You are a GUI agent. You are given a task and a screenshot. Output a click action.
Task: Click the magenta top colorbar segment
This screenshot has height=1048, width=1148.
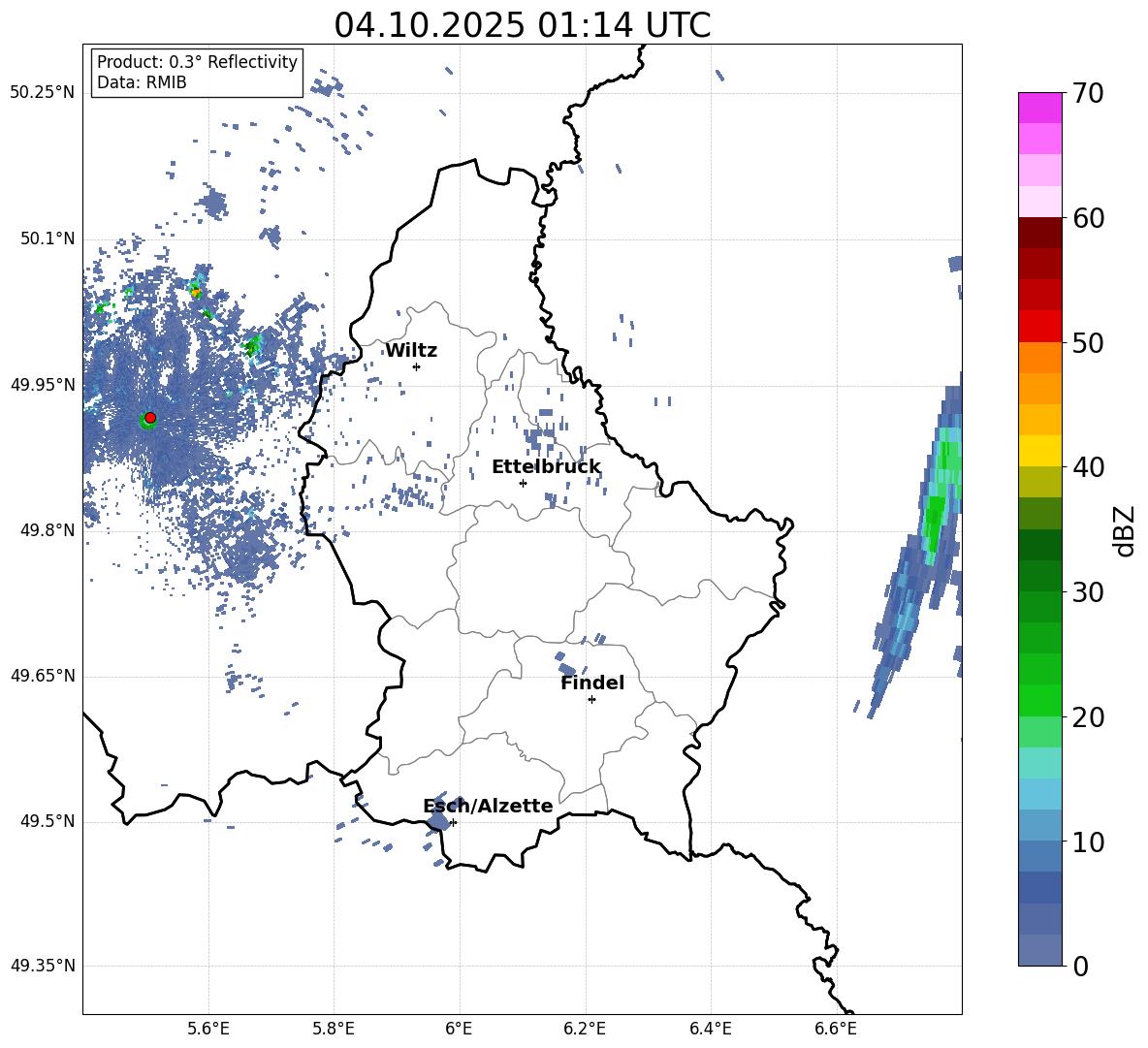[x=1039, y=109]
